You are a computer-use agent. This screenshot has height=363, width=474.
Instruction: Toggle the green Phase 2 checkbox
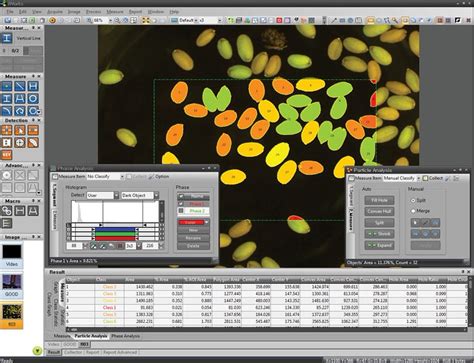(181, 211)
